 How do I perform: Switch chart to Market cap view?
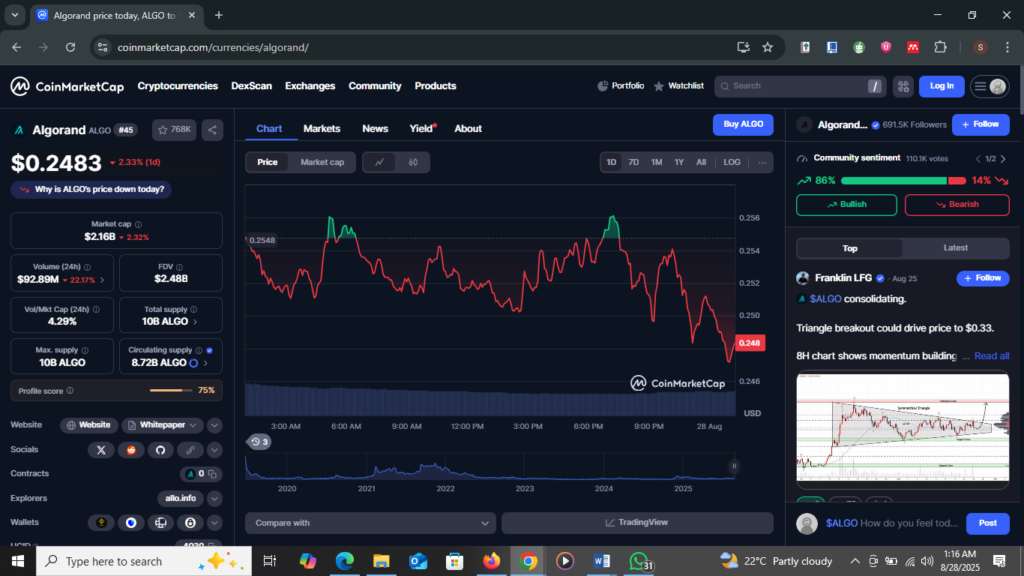coord(322,162)
